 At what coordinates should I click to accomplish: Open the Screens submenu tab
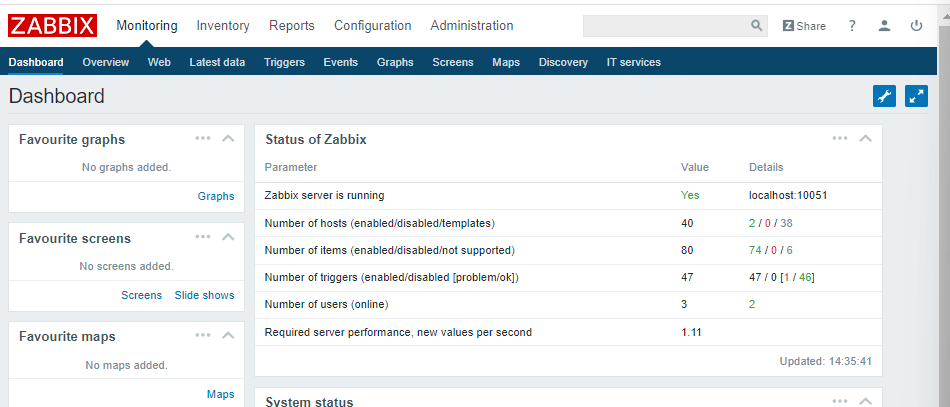tap(453, 62)
